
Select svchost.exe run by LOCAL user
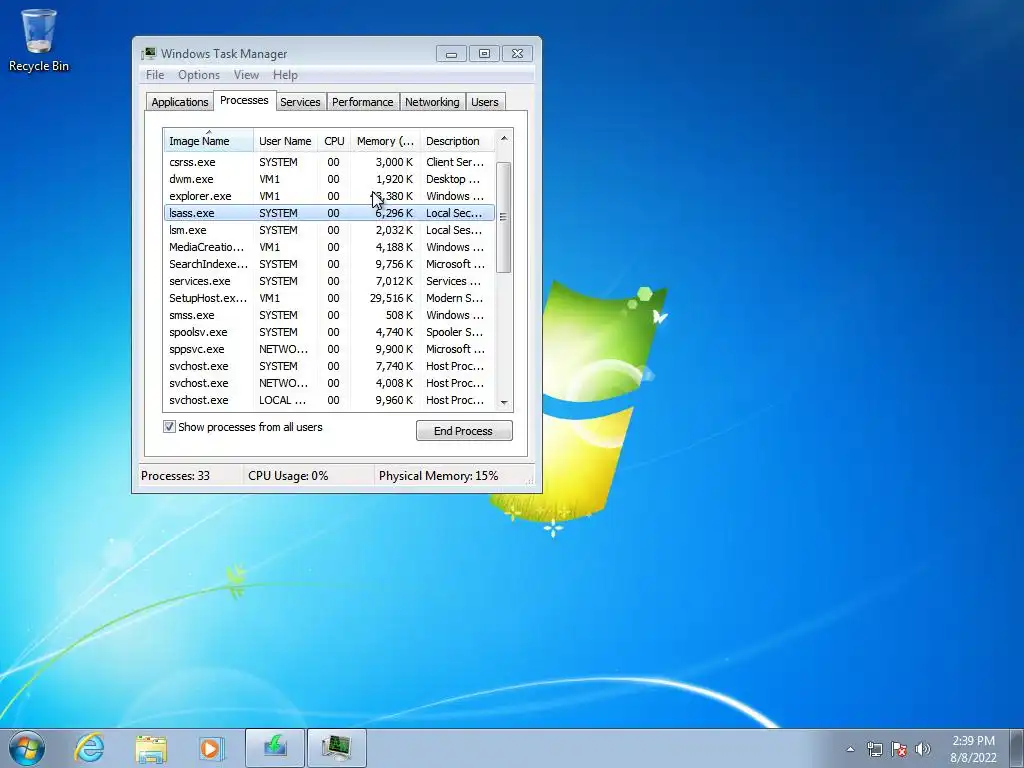330,400
